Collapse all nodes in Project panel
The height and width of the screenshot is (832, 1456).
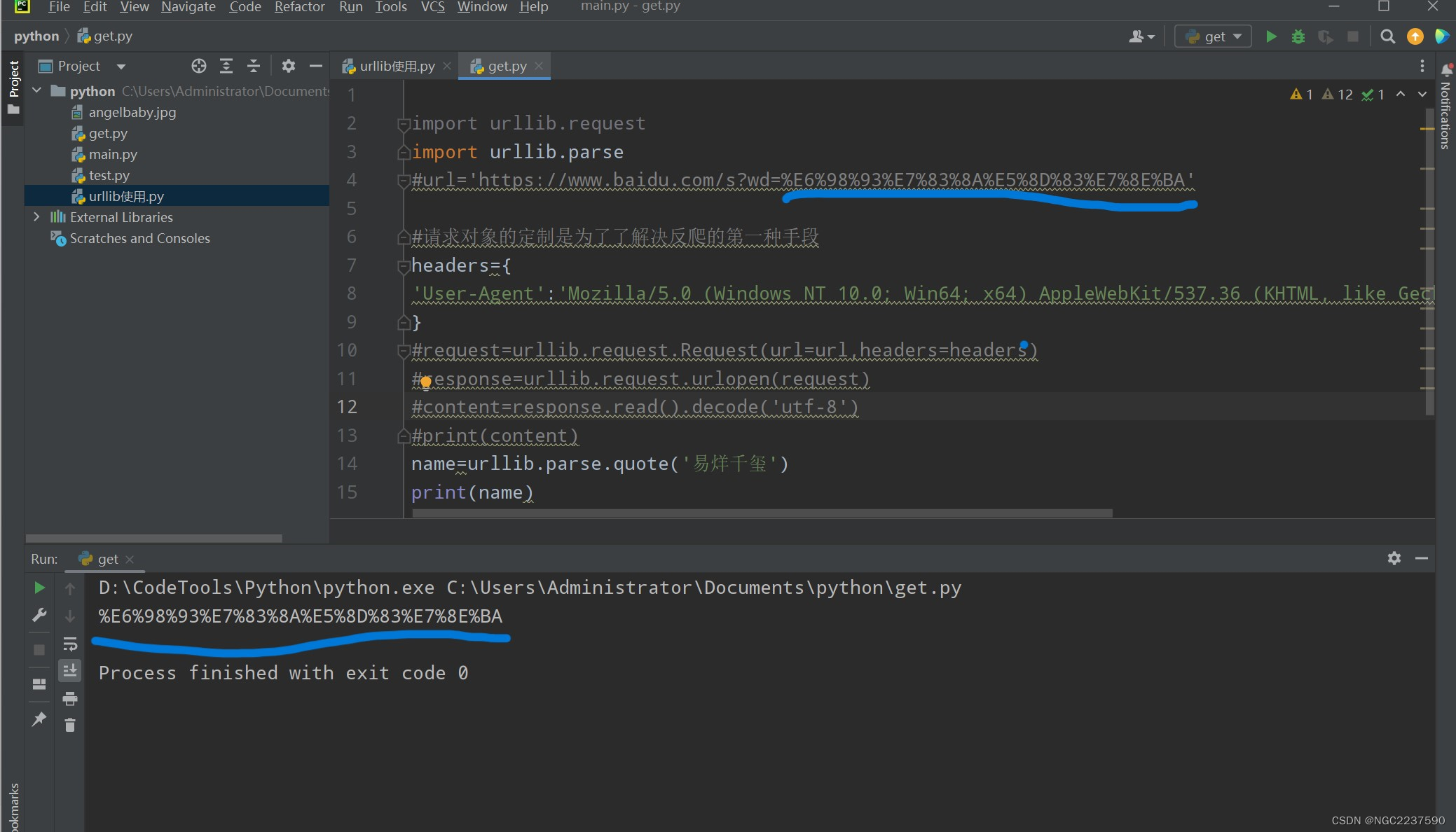click(x=254, y=66)
